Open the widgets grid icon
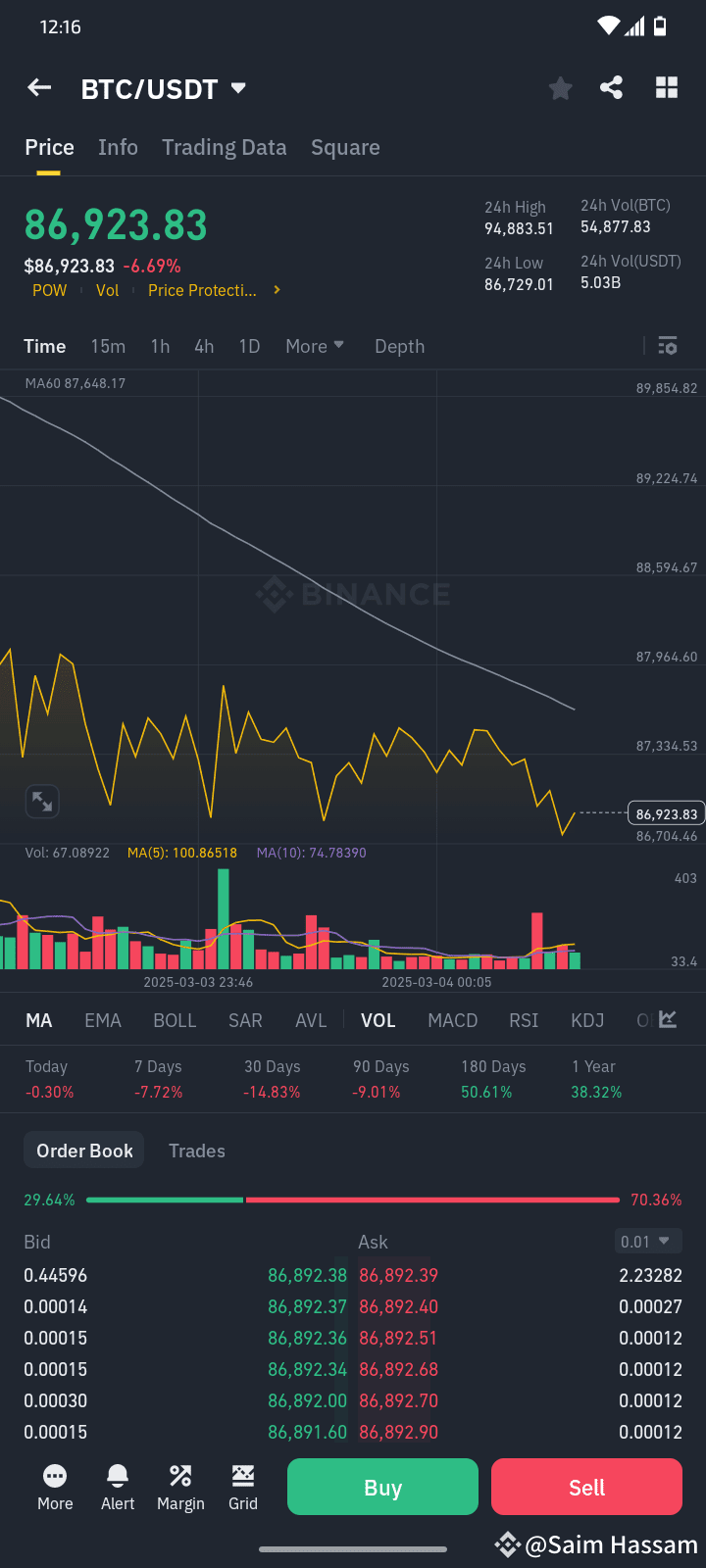Screen dimensions: 706x1568 coord(666,87)
